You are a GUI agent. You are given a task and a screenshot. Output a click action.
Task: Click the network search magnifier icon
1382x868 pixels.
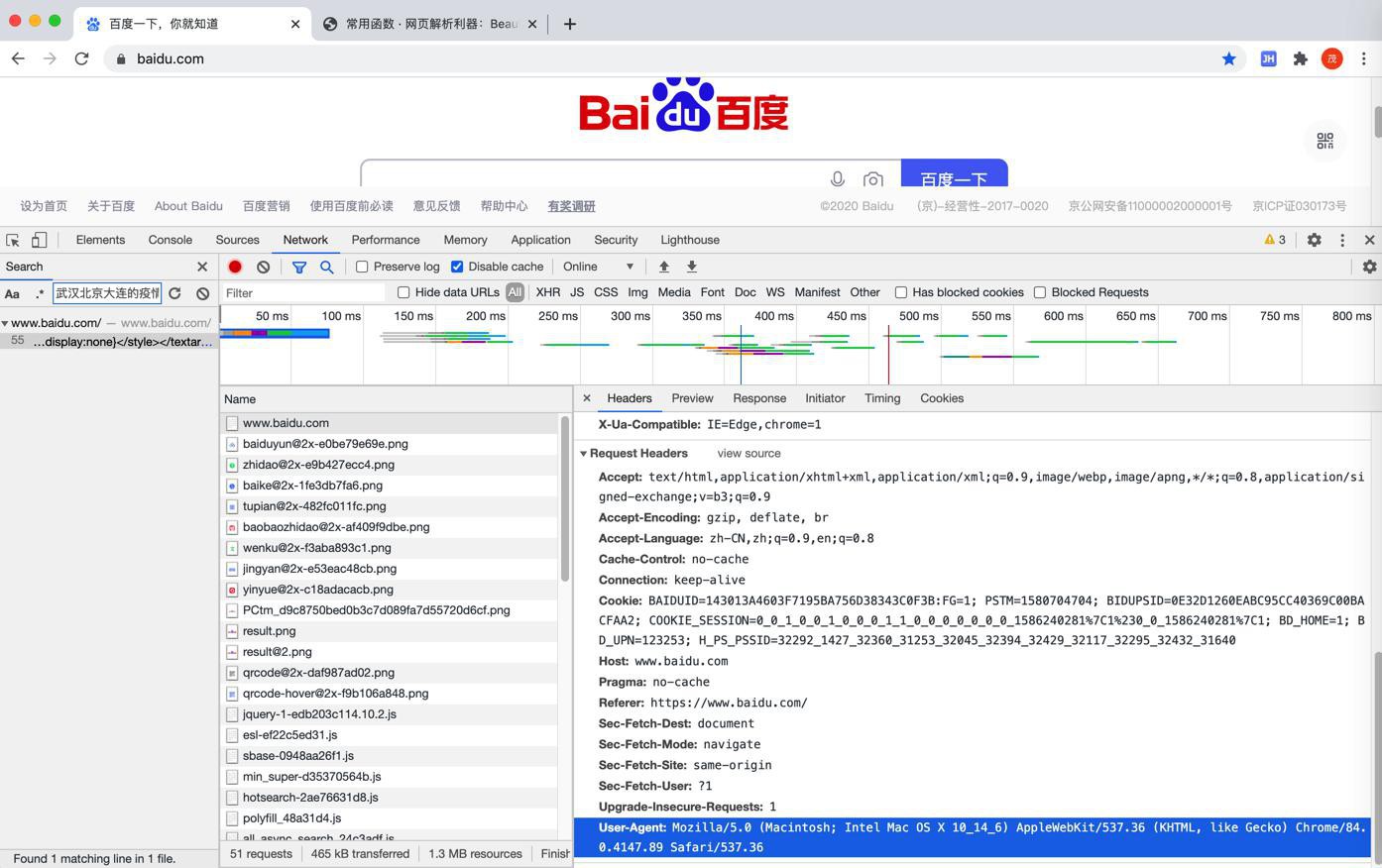[326, 267]
